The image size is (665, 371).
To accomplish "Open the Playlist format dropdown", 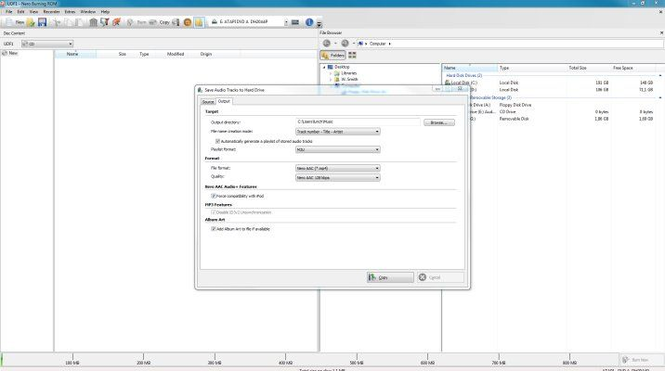I will pyautogui.click(x=338, y=150).
